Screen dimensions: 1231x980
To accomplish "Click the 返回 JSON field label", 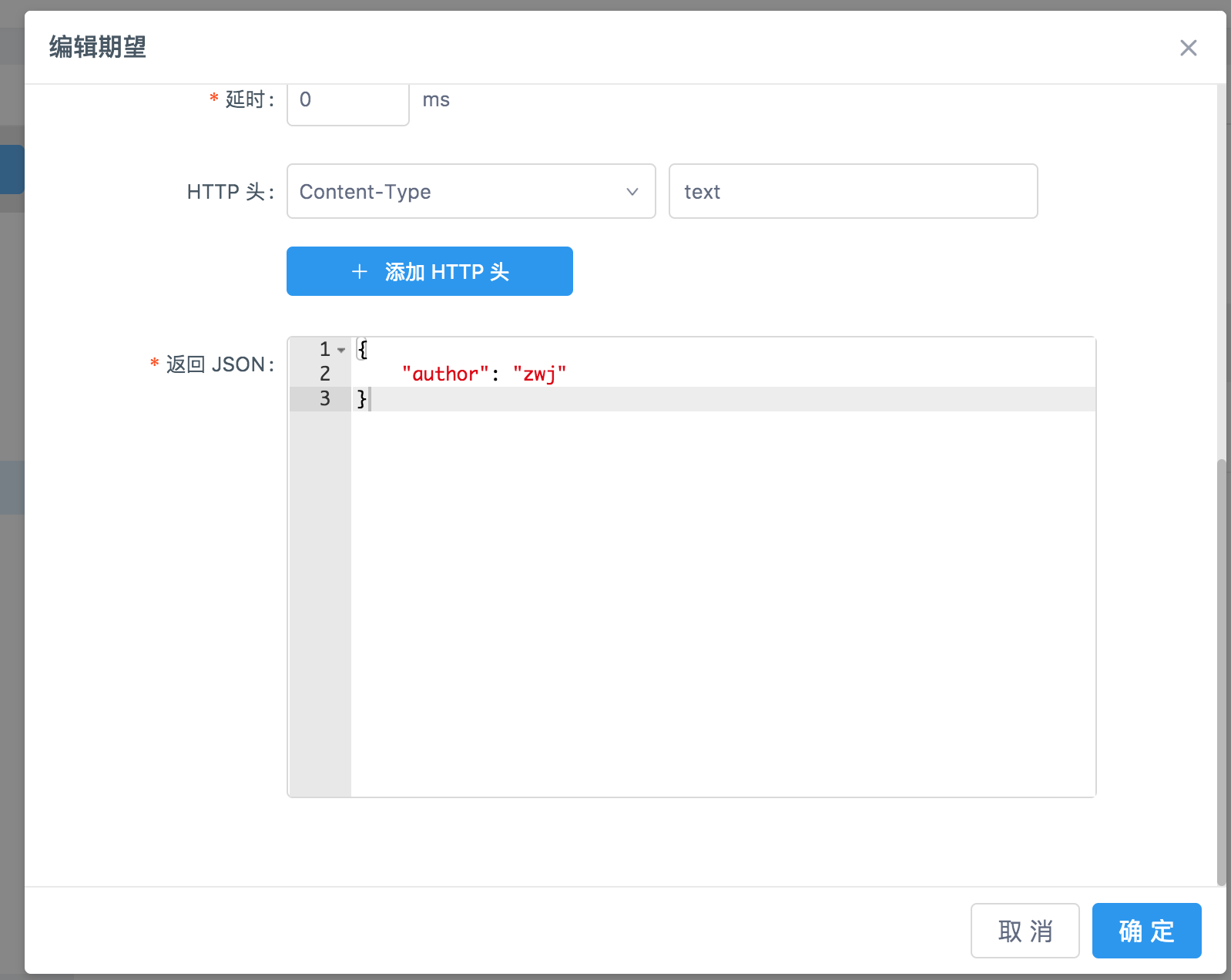I will tap(220, 364).
